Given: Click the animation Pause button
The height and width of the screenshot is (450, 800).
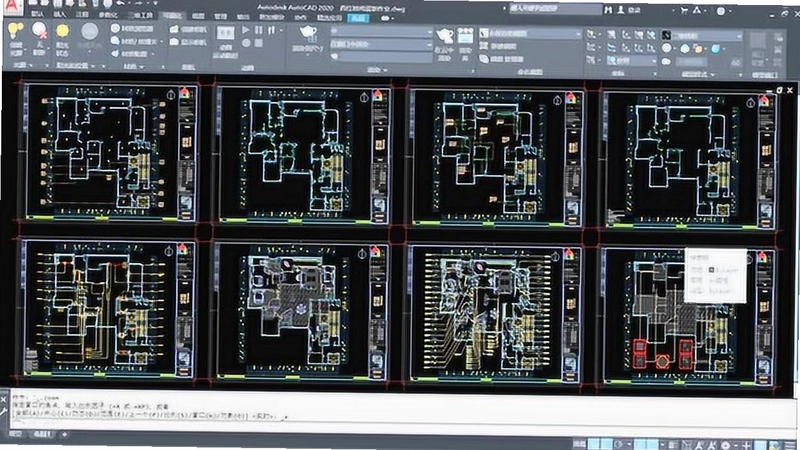Looking at the screenshot, I should point(259,30).
